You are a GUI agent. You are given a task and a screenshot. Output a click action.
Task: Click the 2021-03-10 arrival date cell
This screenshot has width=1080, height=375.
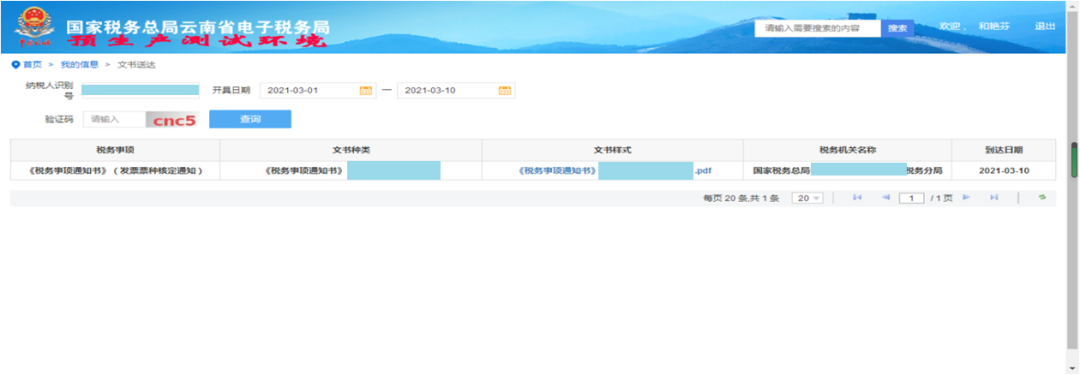coord(1004,171)
